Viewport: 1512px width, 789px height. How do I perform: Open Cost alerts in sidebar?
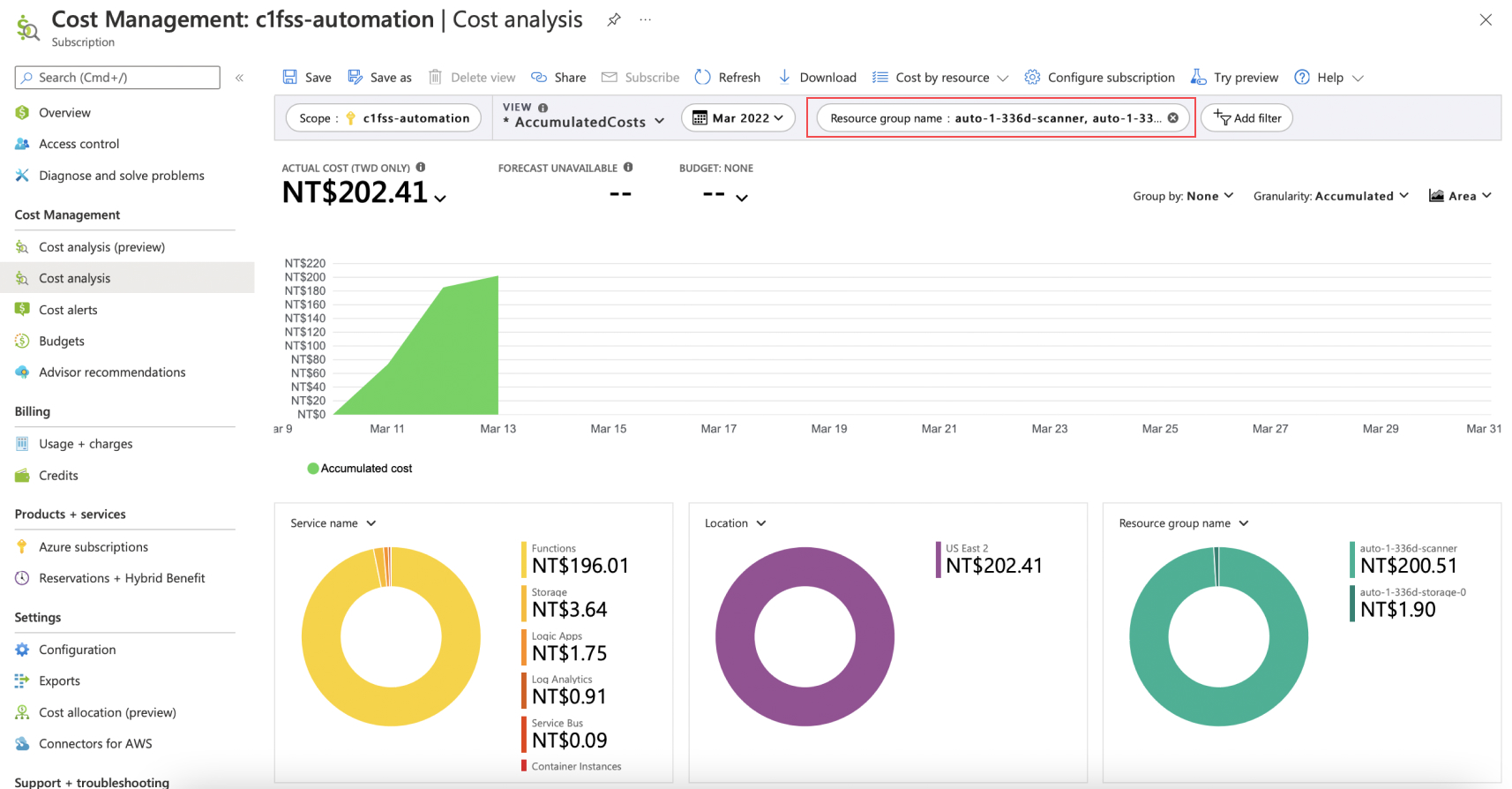point(68,310)
